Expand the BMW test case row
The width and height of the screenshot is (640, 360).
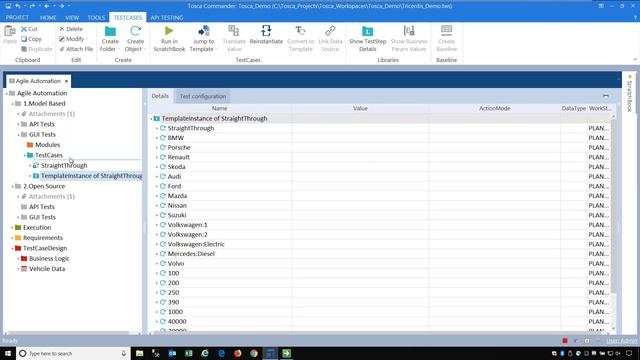[x=157, y=138]
